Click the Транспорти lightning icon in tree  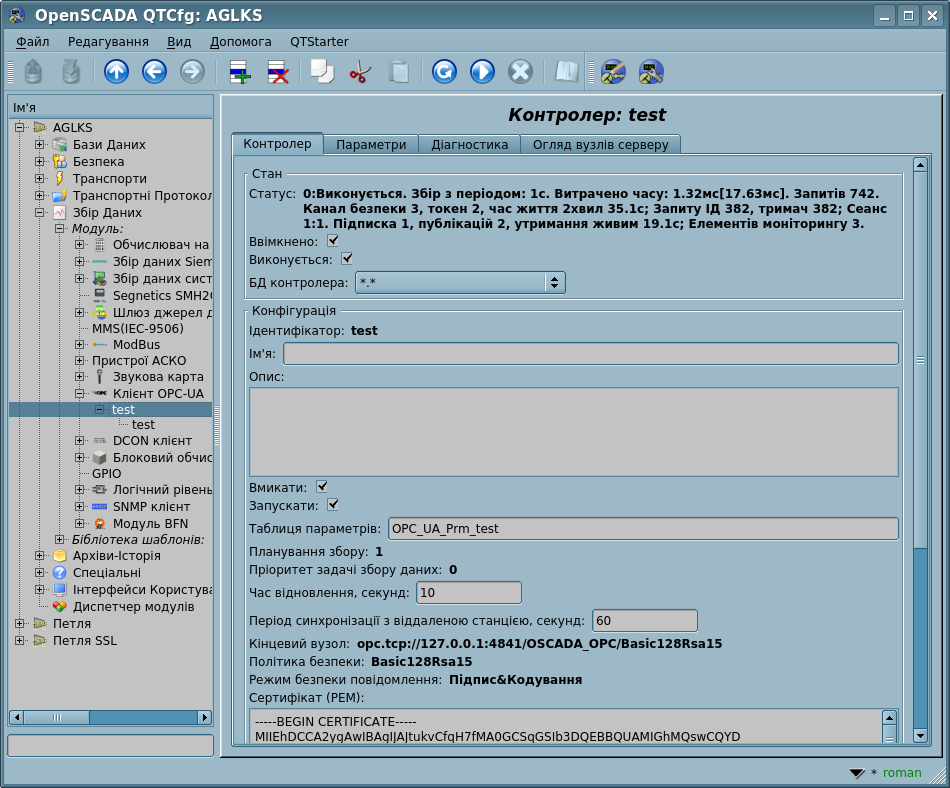(59, 179)
